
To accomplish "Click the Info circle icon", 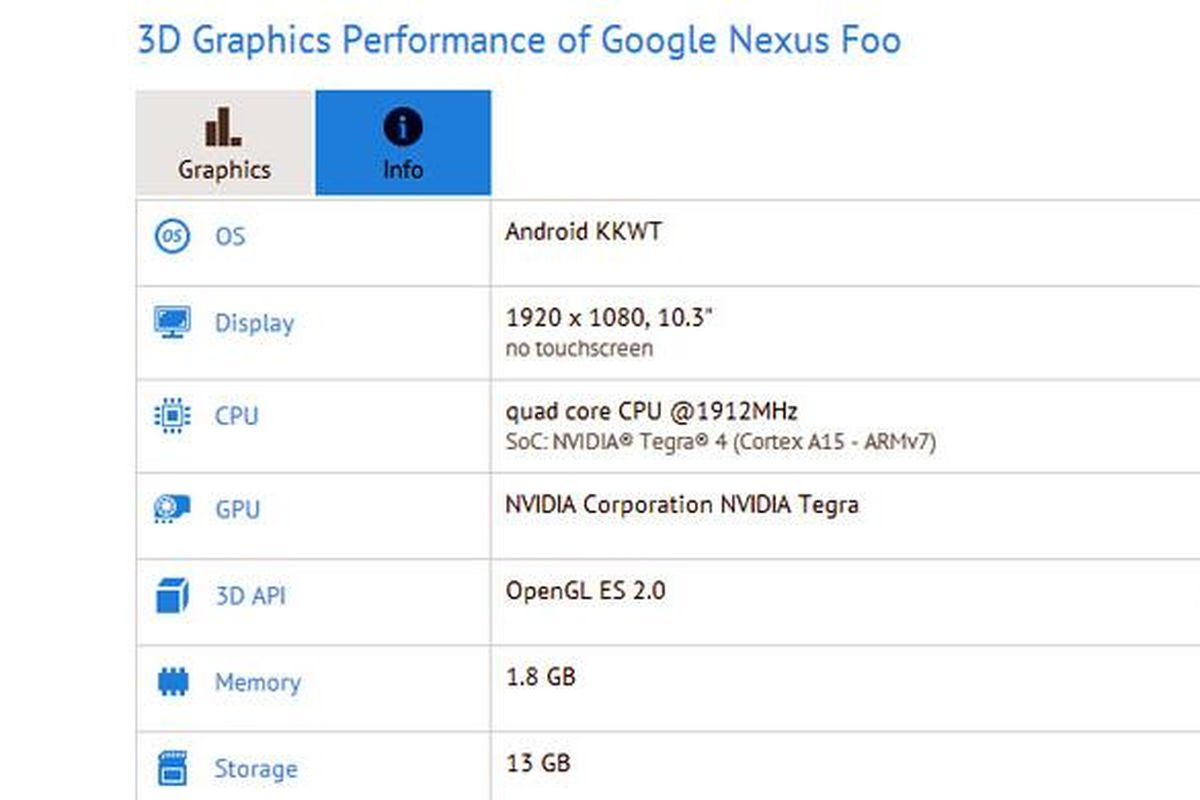I will 403,127.
